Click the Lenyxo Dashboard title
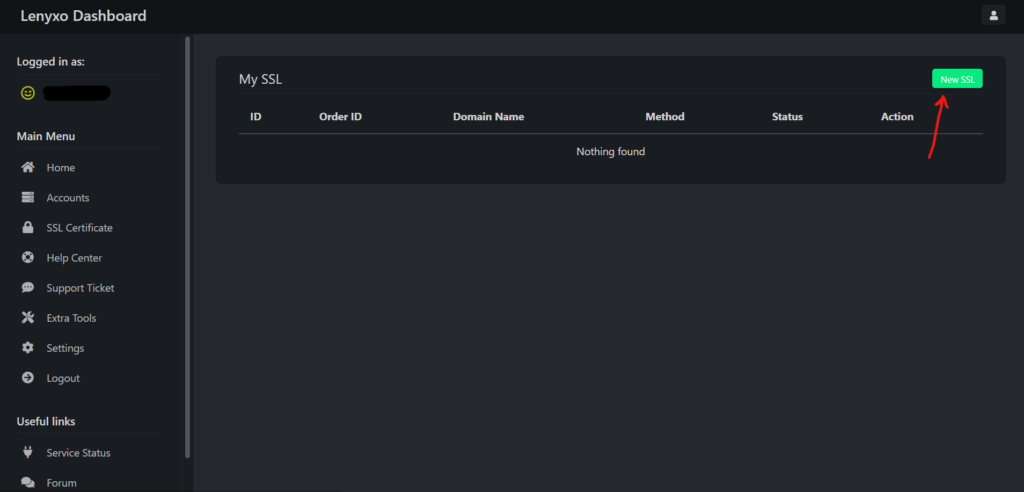The height and width of the screenshot is (492, 1024). [84, 16]
